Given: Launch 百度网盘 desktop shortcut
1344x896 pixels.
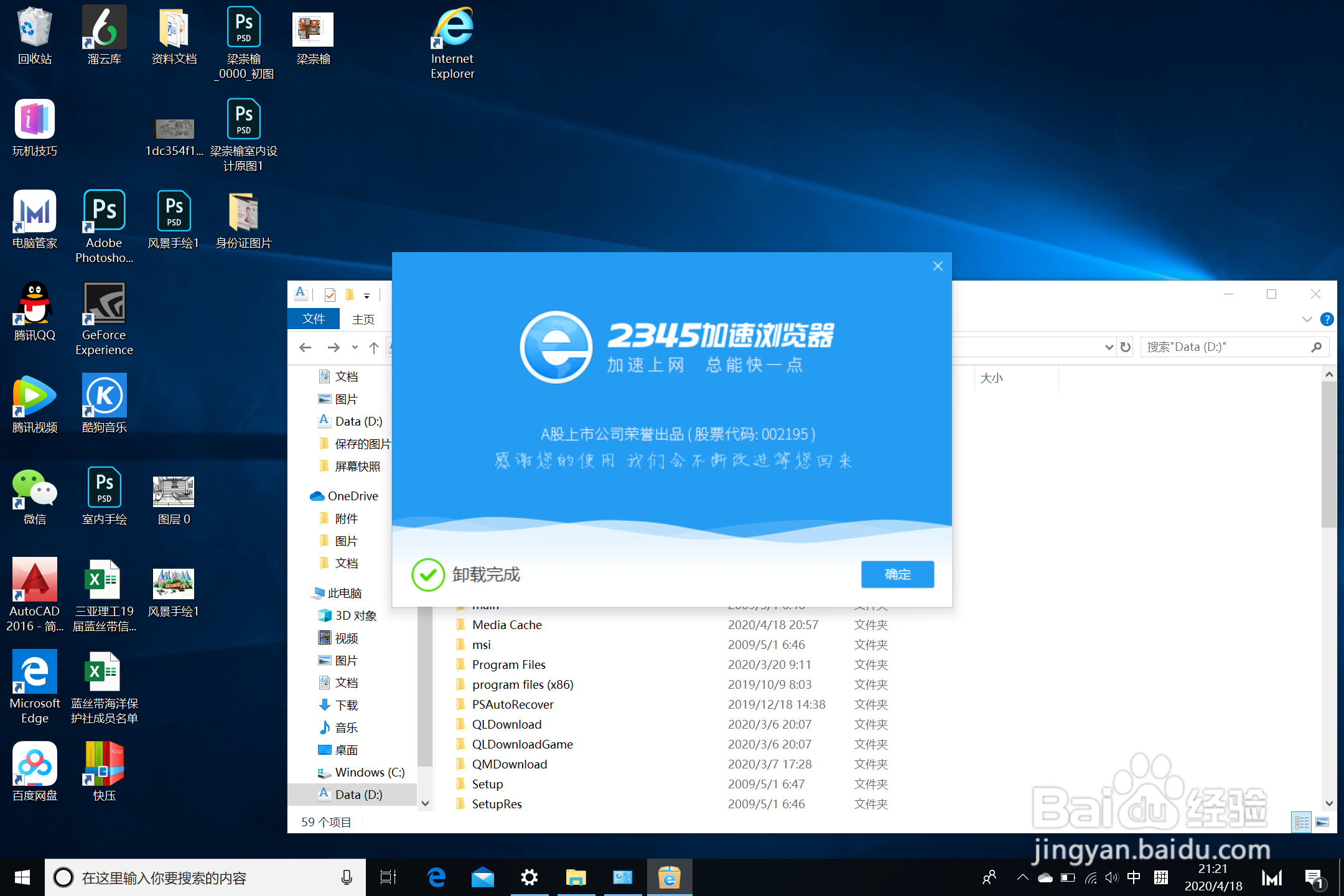Looking at the screenshot, I should (x=35, y=773).
